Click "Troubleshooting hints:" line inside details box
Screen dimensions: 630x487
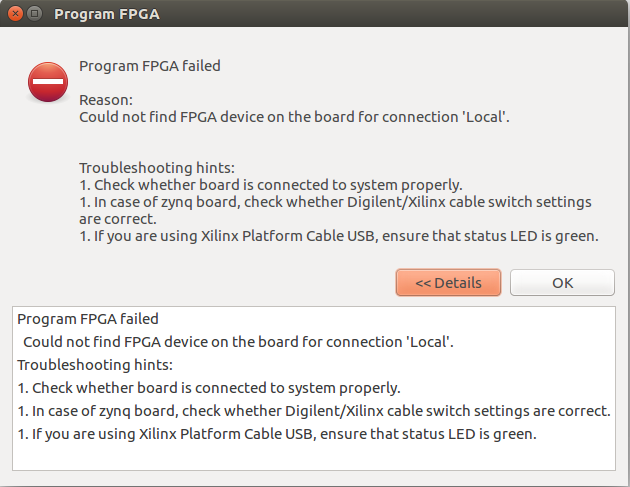pyautogui.click(x=95, y=365)
